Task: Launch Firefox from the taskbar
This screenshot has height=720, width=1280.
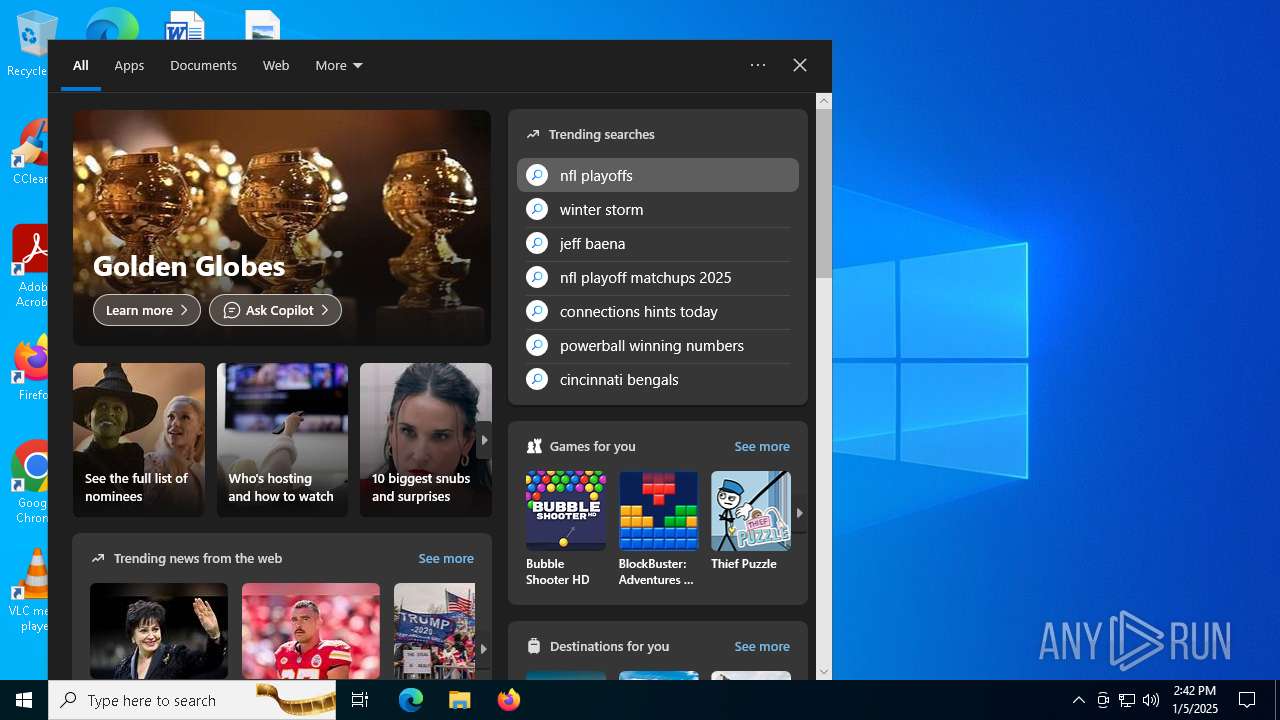Action: tap(508, 700)
